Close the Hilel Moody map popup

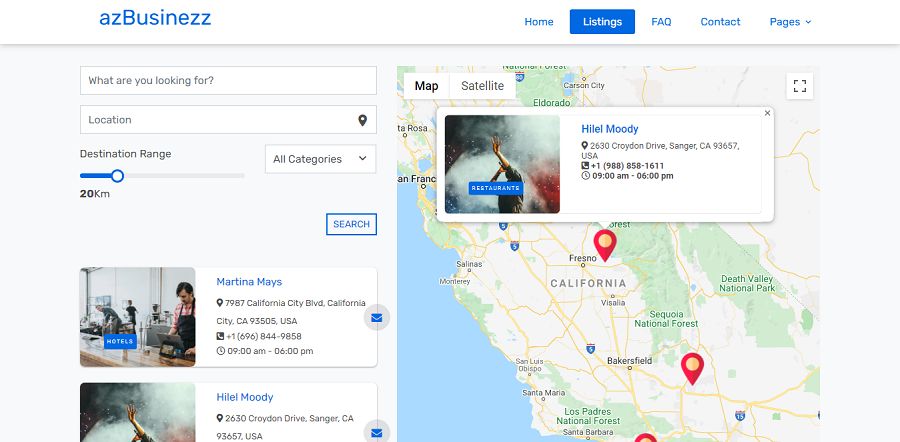click(x=767, y=113)
